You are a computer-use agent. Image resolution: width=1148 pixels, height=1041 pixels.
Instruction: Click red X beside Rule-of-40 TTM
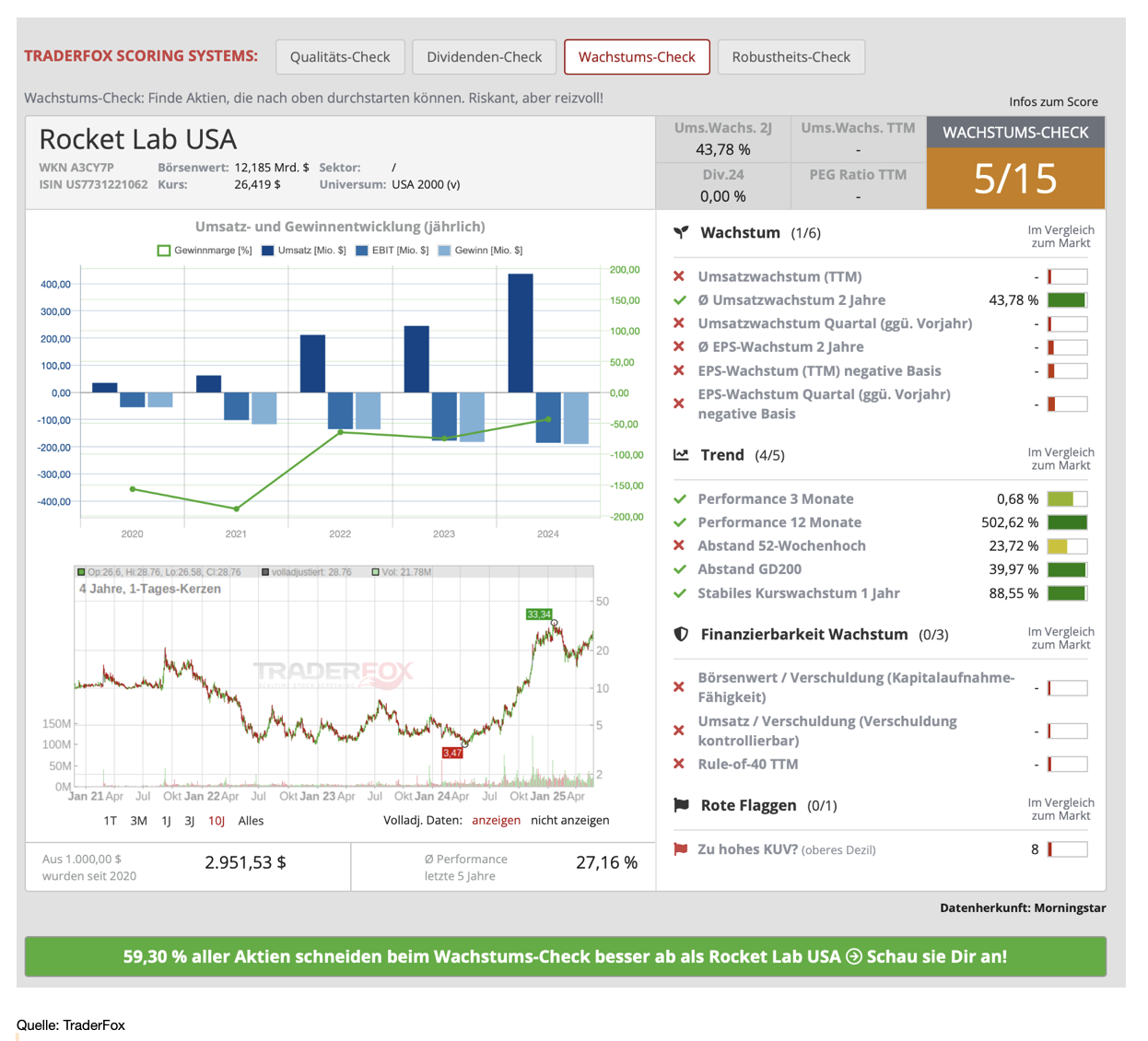pos(679,764)
